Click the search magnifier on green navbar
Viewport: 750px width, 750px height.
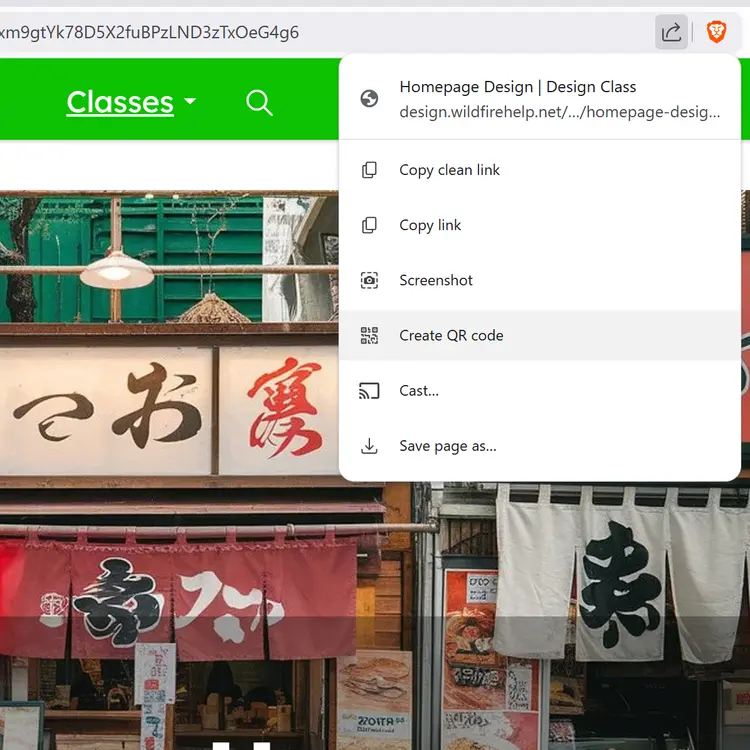(x=259, y=102)
